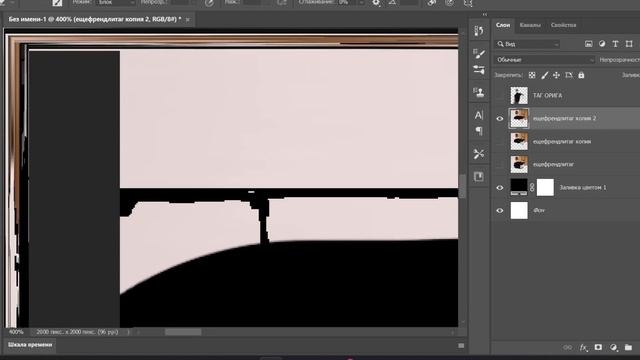This screenshot has height=360, width=640.
Task: Open the Brush Settings panel icon
Action: point(479,53)
